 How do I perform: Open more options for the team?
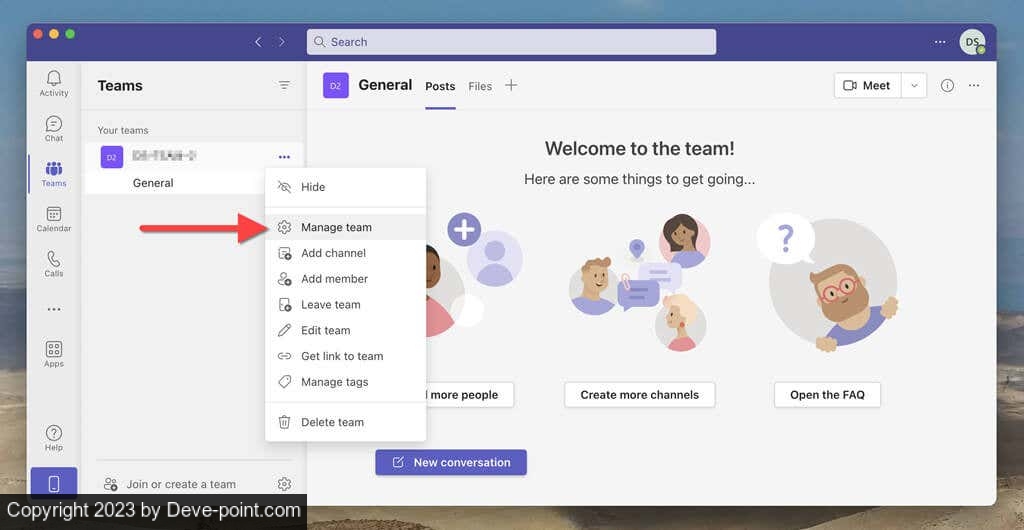[x=284, y=157]
